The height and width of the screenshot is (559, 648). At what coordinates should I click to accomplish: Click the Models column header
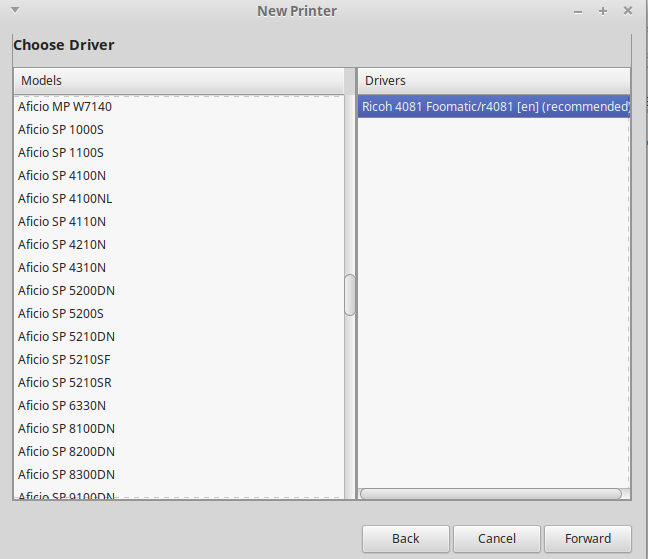179,81
